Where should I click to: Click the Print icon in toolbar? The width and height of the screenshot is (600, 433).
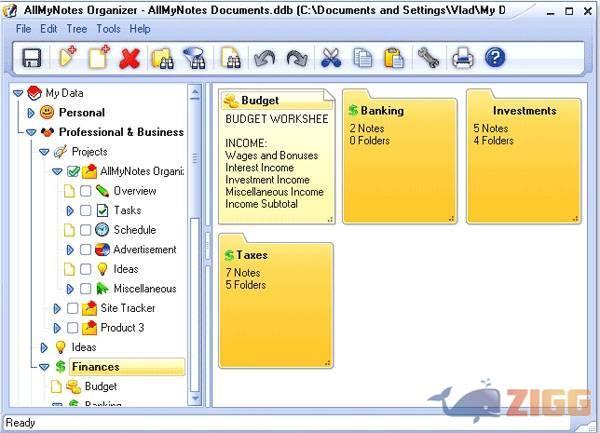tap(462, 59)
